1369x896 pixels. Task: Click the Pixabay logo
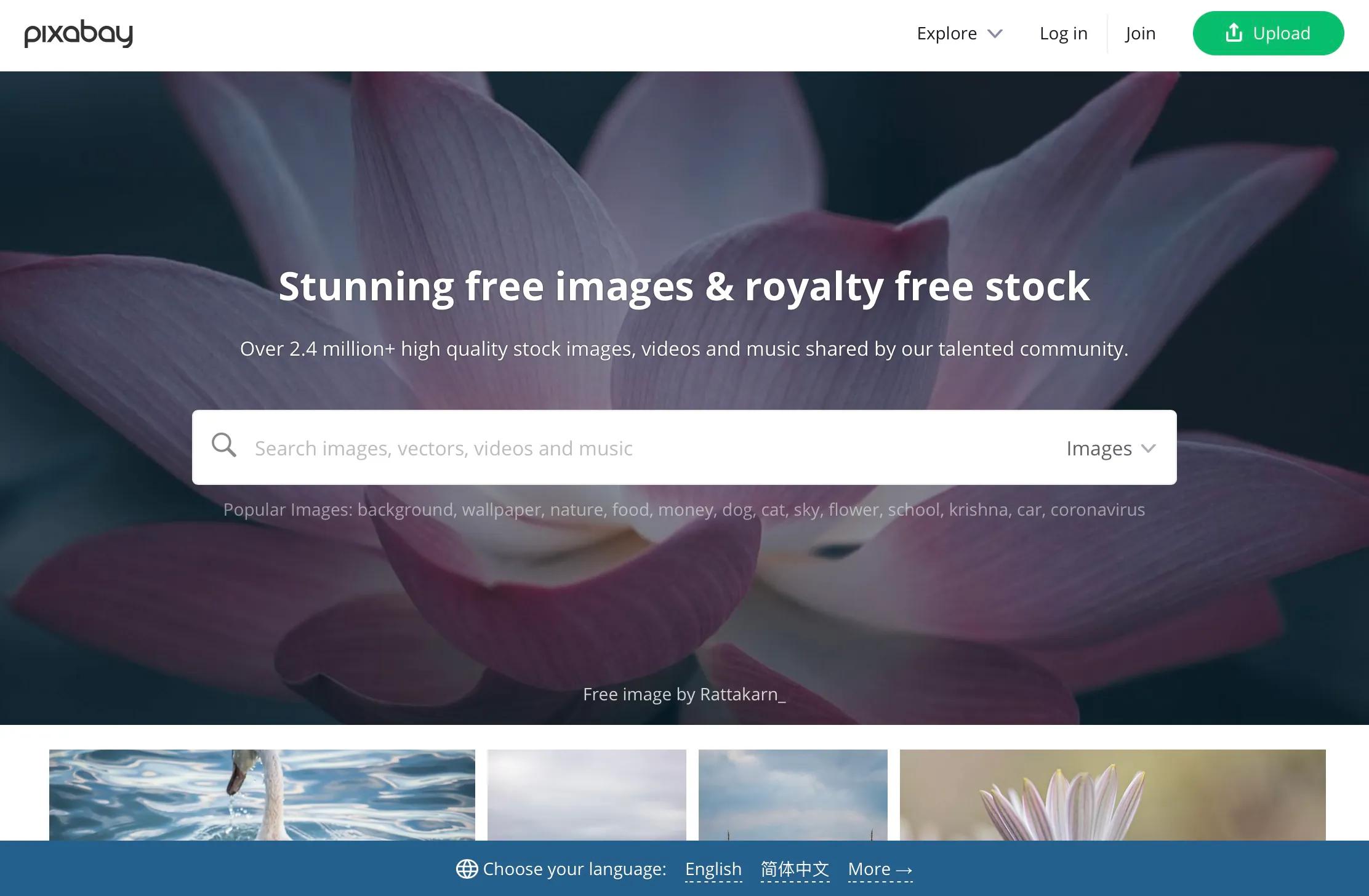tap(79, 34)
